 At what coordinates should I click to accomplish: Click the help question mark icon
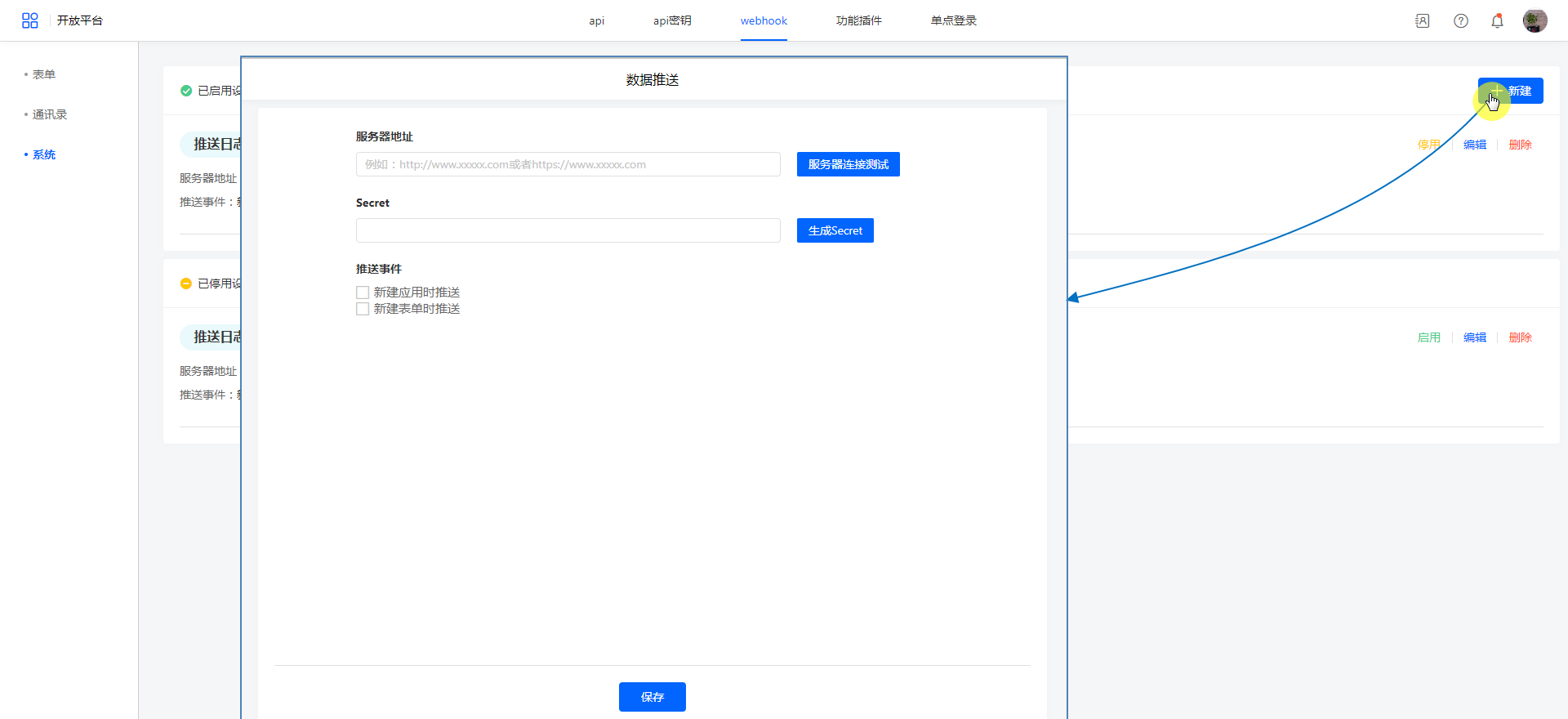click(1461, 21)
